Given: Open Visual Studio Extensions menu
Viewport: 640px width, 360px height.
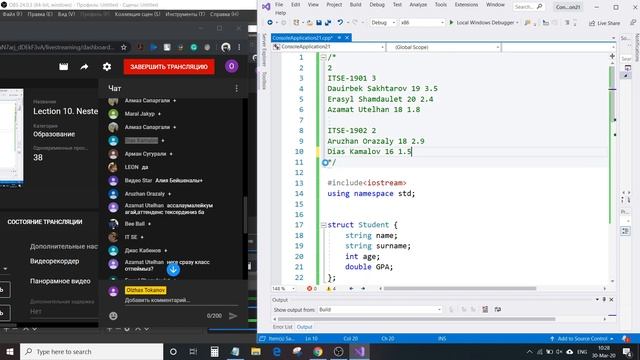Looking at the screenshot, I should pos(466,5).
